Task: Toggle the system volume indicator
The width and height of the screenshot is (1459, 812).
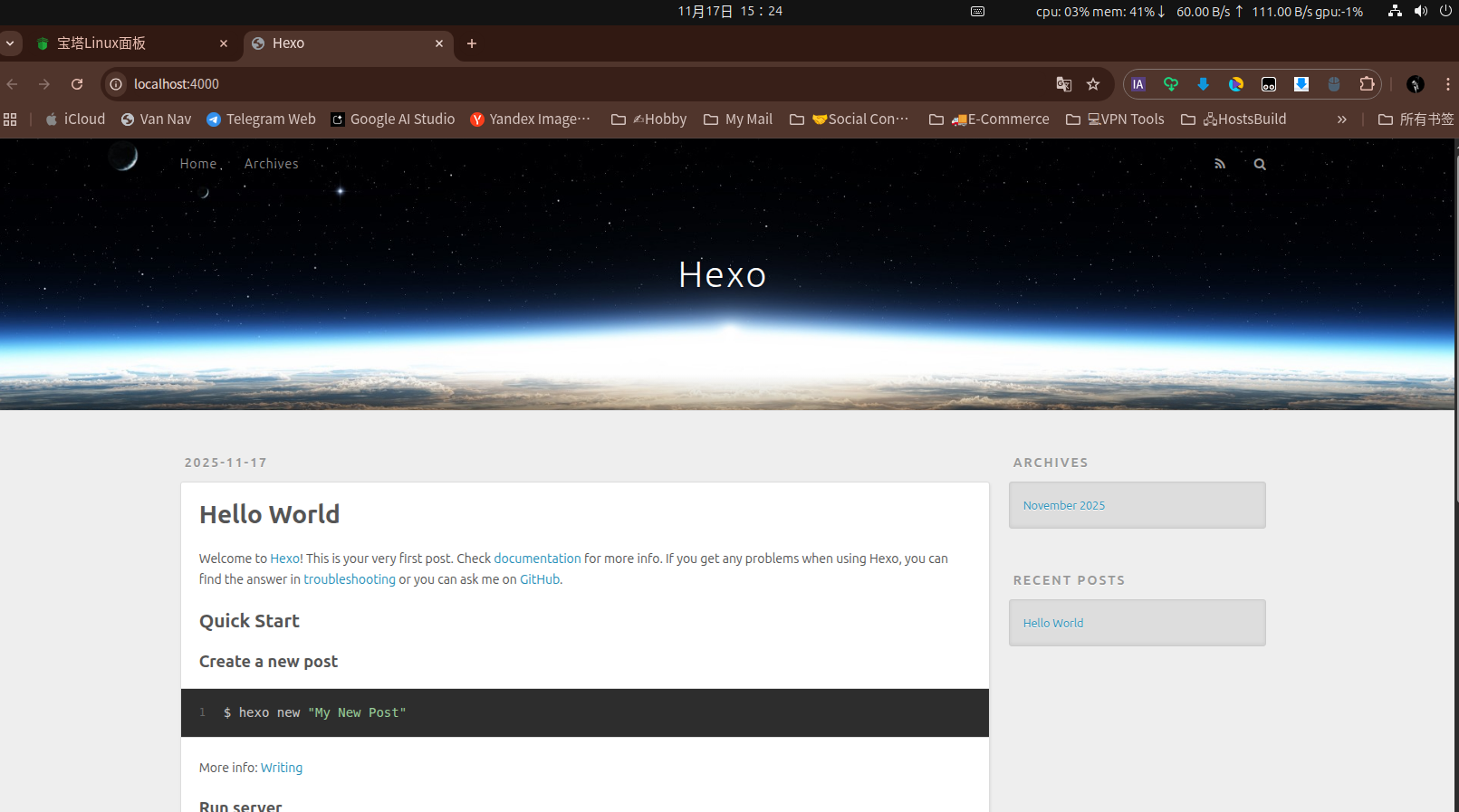Action: [1420, 11]
